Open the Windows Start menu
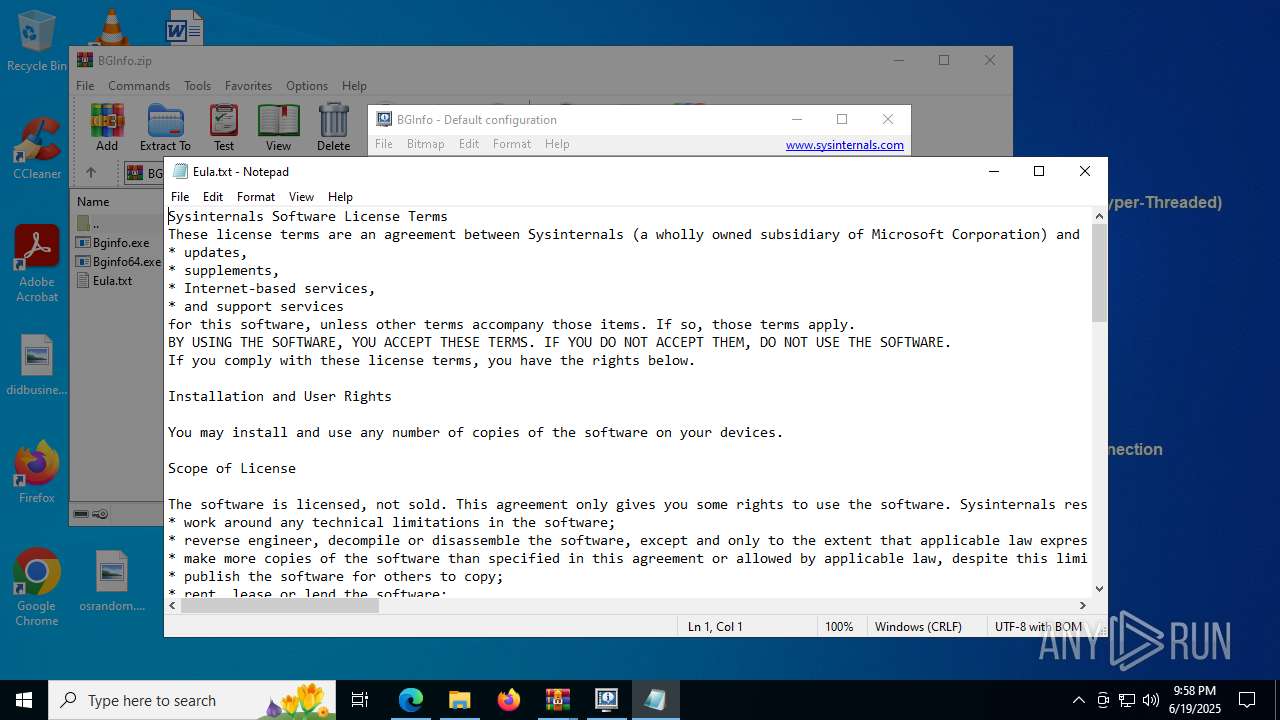Screen dimensions: 1280x720 click(x=24, y=700)
